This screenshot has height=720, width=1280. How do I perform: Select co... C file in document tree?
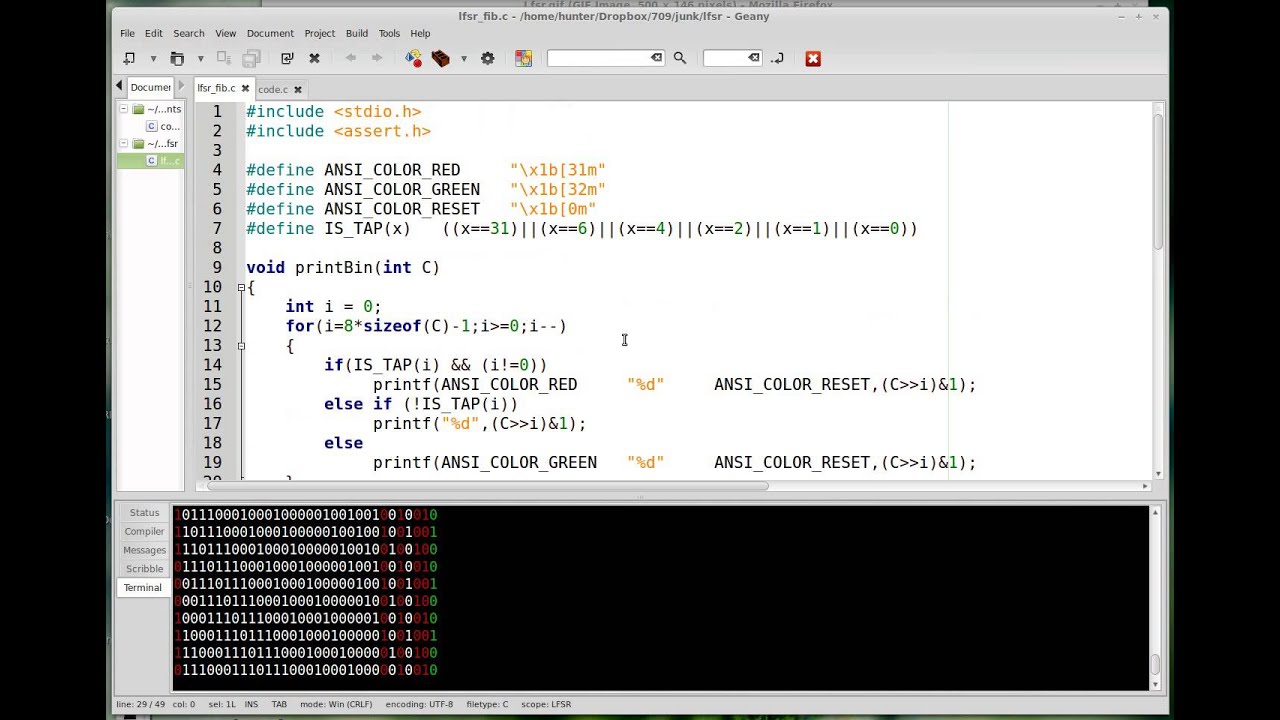click(x=163, y=126)
